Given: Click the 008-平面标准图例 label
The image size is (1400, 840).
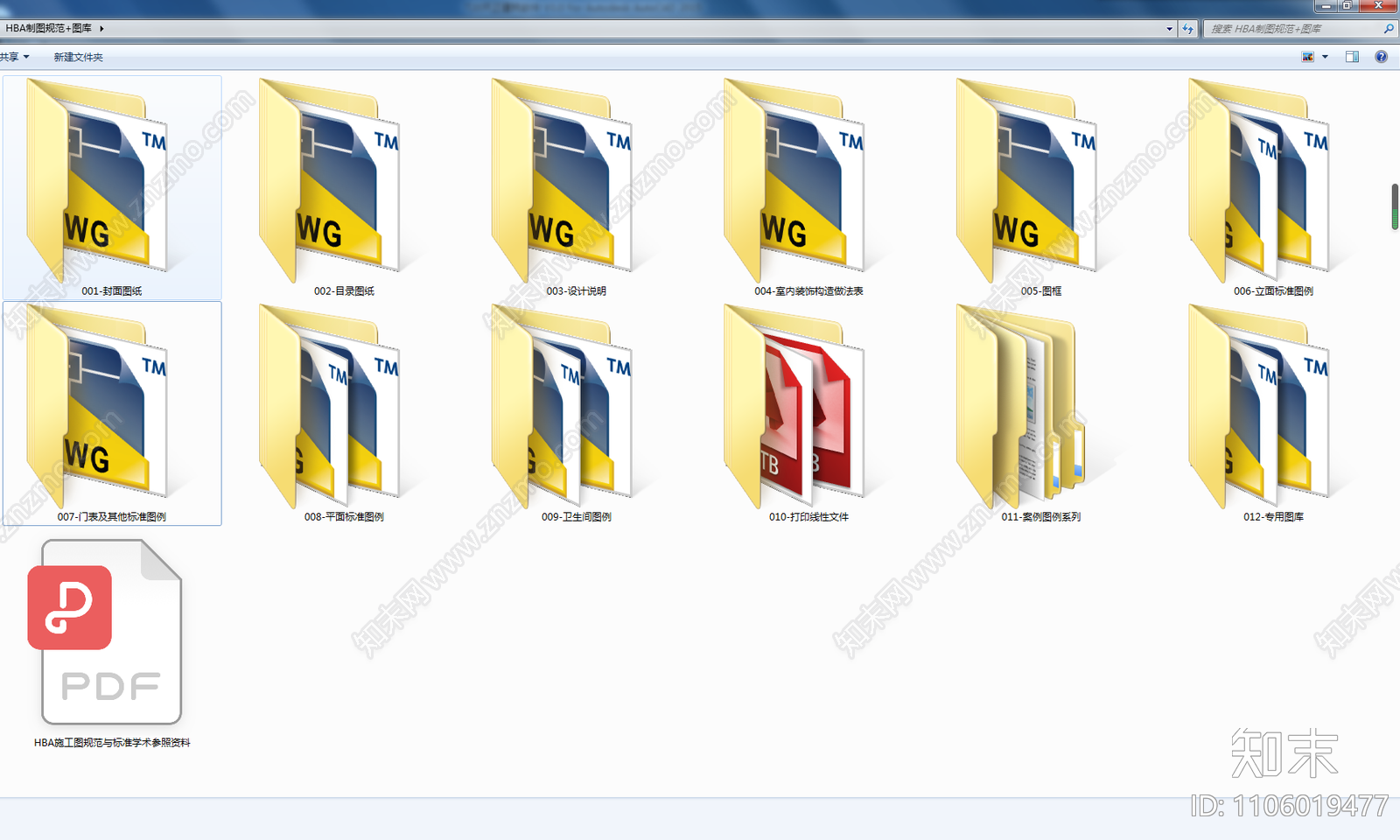Looking at the screenshot, I should tap(344, 517).
